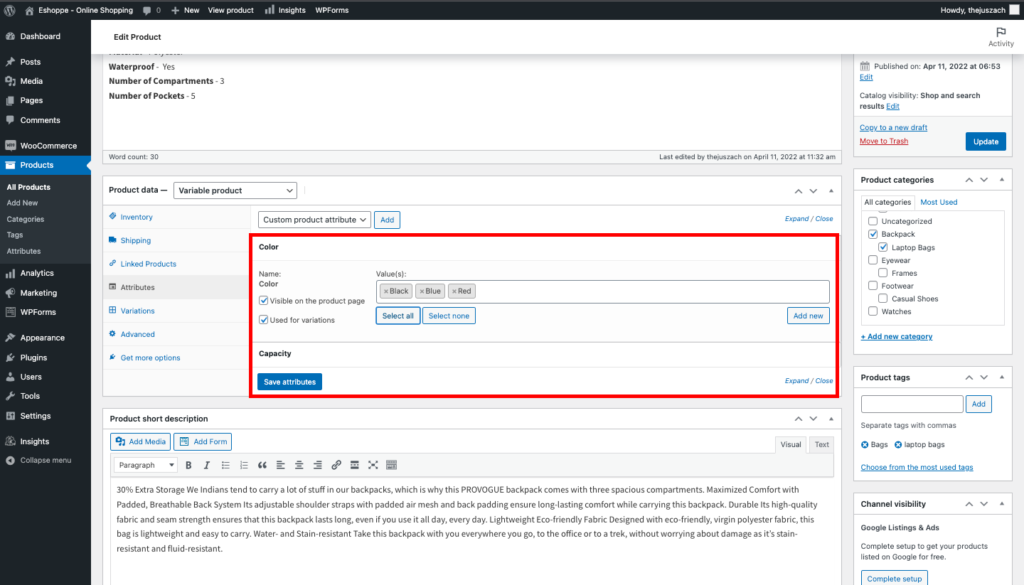Click the Update button

(985, 142)
